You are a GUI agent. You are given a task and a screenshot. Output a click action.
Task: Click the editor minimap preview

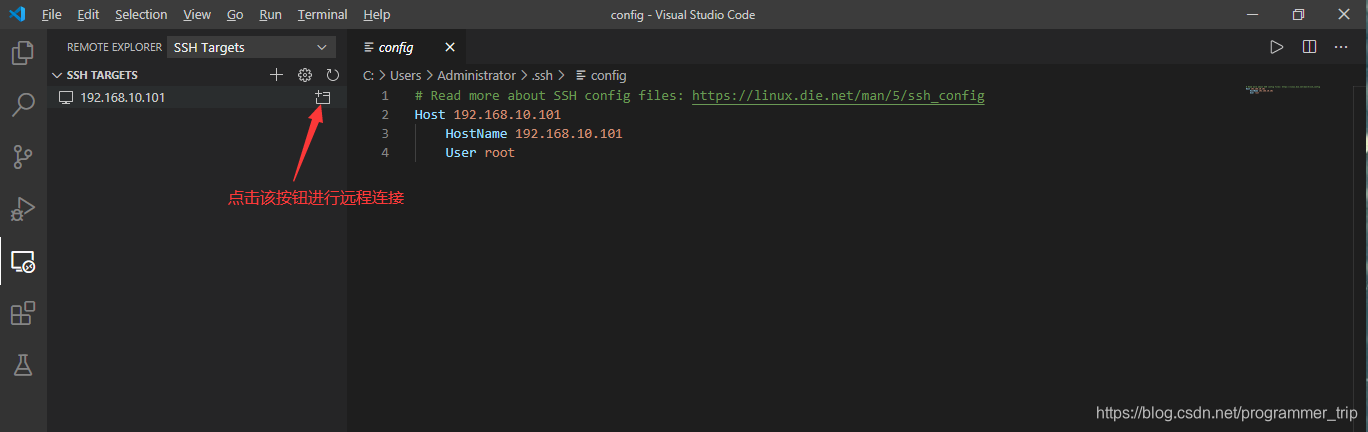1283,89
